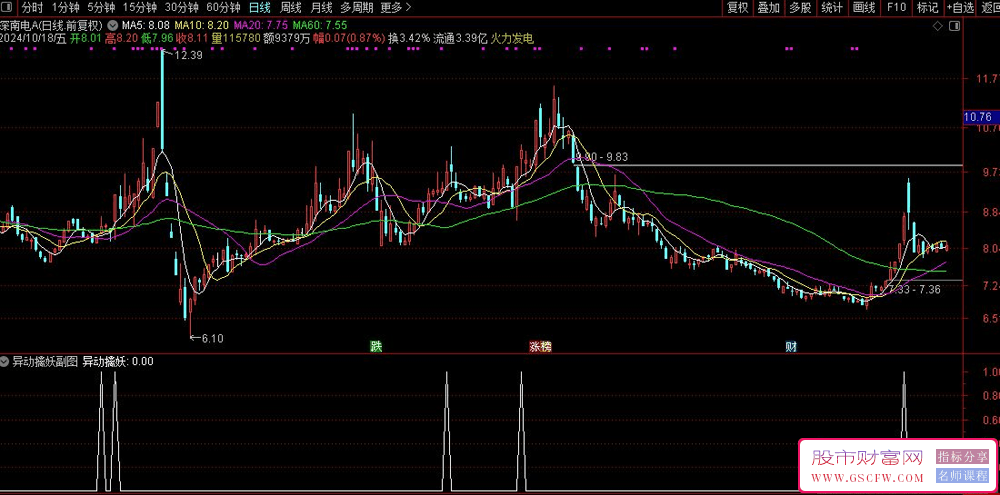Click the 收8.11 close price value
Image resolution: width=1000 pixels, height=495 pixels.
(192, 38)
